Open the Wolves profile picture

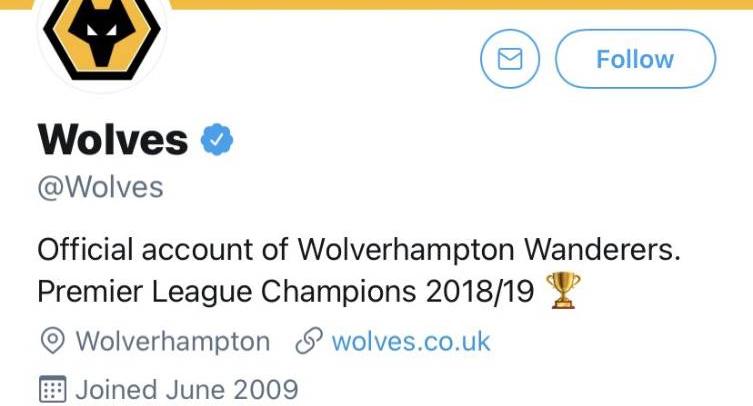pos(102,39)
